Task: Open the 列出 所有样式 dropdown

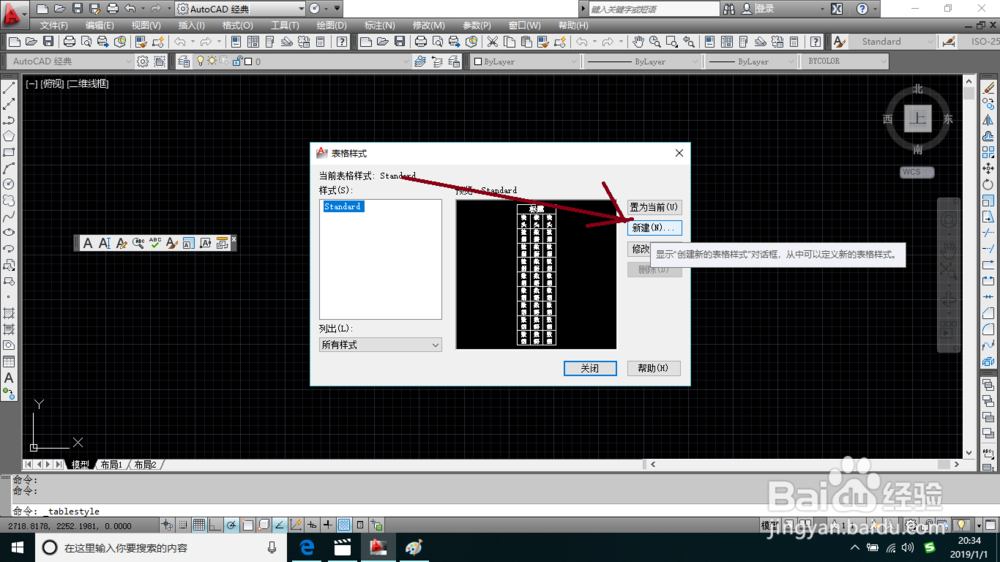Action: (380, 344)
